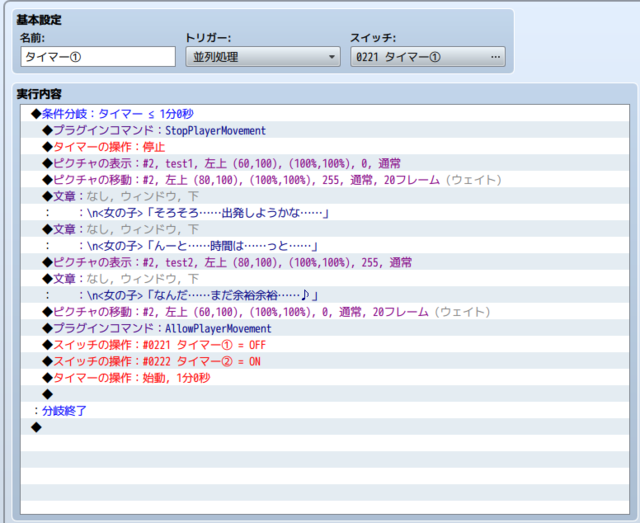640x523 pixels.
Task: Click the 名前 field containing タイマー①
Action: click(x=98, y=57)
